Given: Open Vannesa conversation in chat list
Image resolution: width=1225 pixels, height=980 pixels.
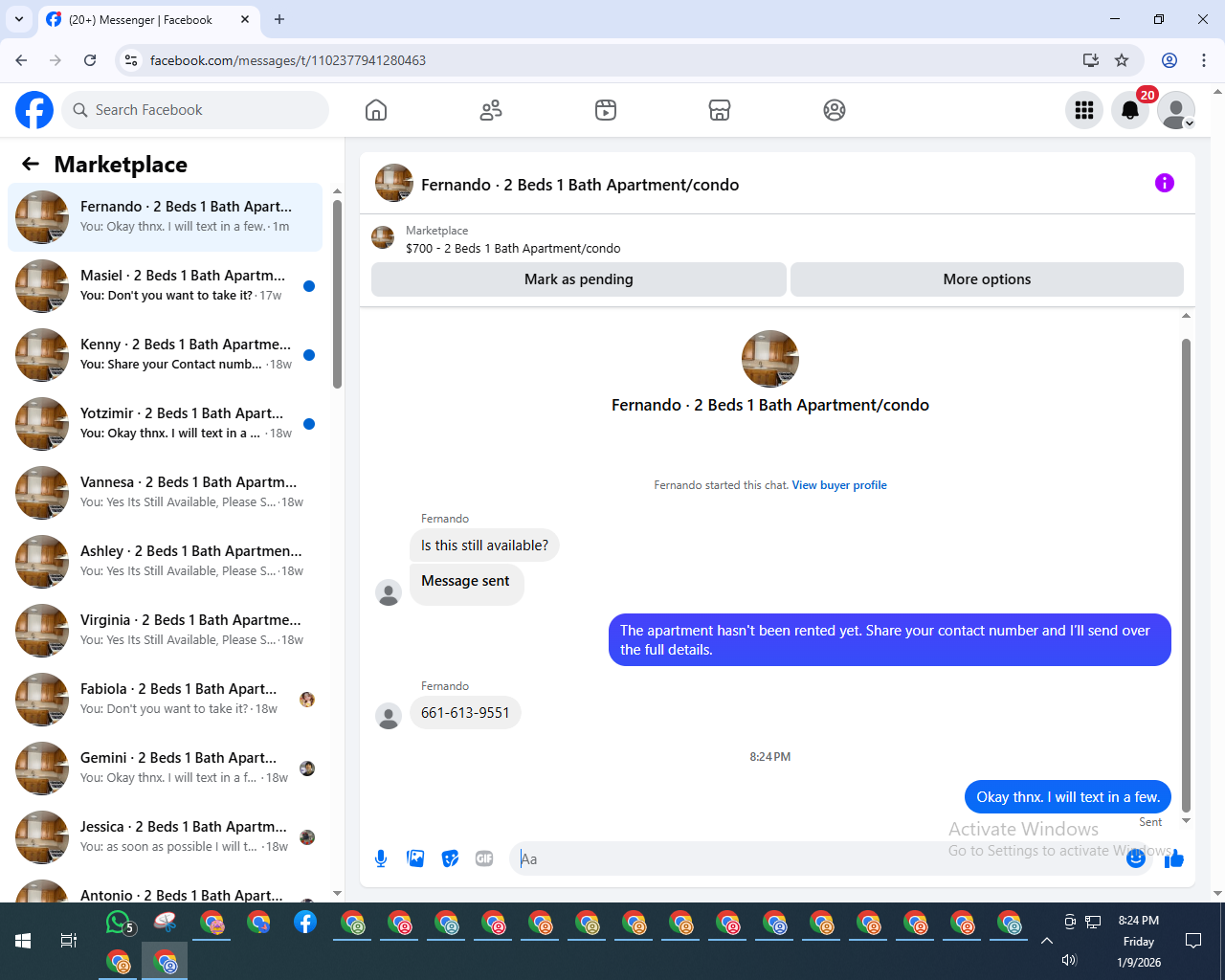Looking at the screenshot, I should pyautogui.click(x=165, y=493).
